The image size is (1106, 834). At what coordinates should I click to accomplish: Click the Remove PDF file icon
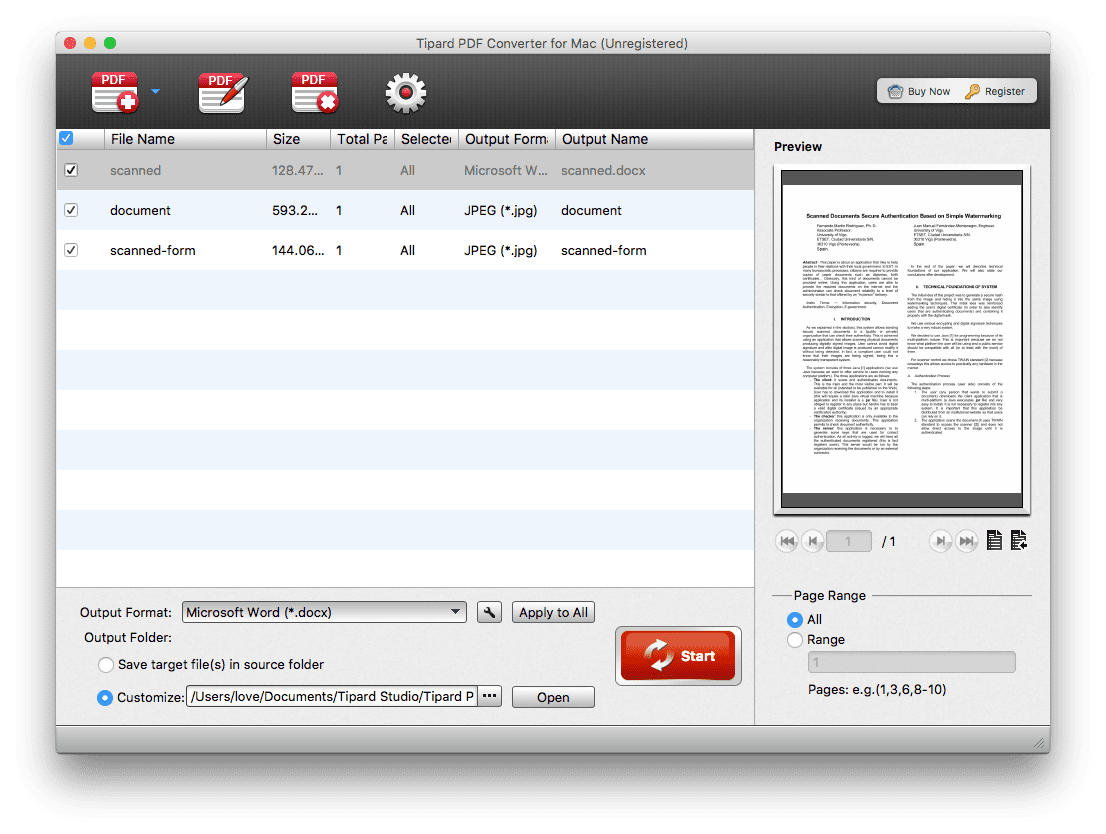pos(314,93)
